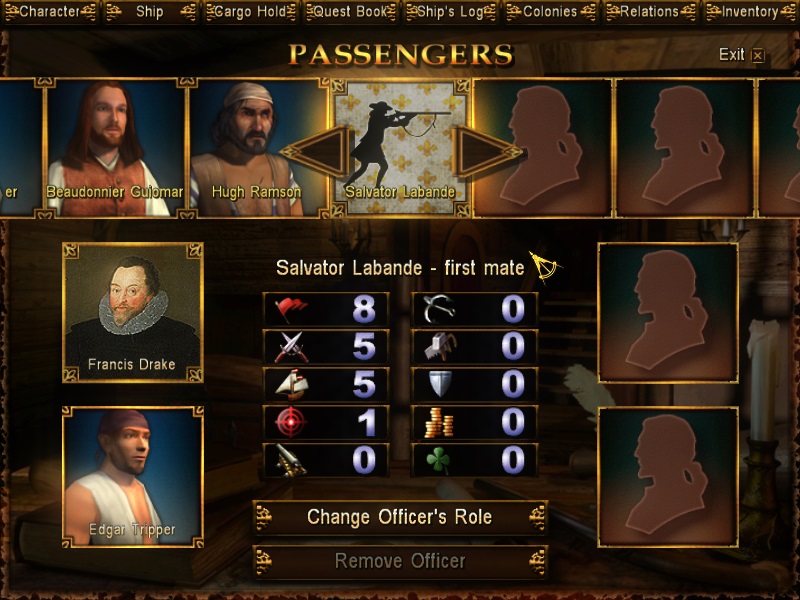Open the Quest Book tab
This screenshot has height=600, width=800.
point(350,12)
